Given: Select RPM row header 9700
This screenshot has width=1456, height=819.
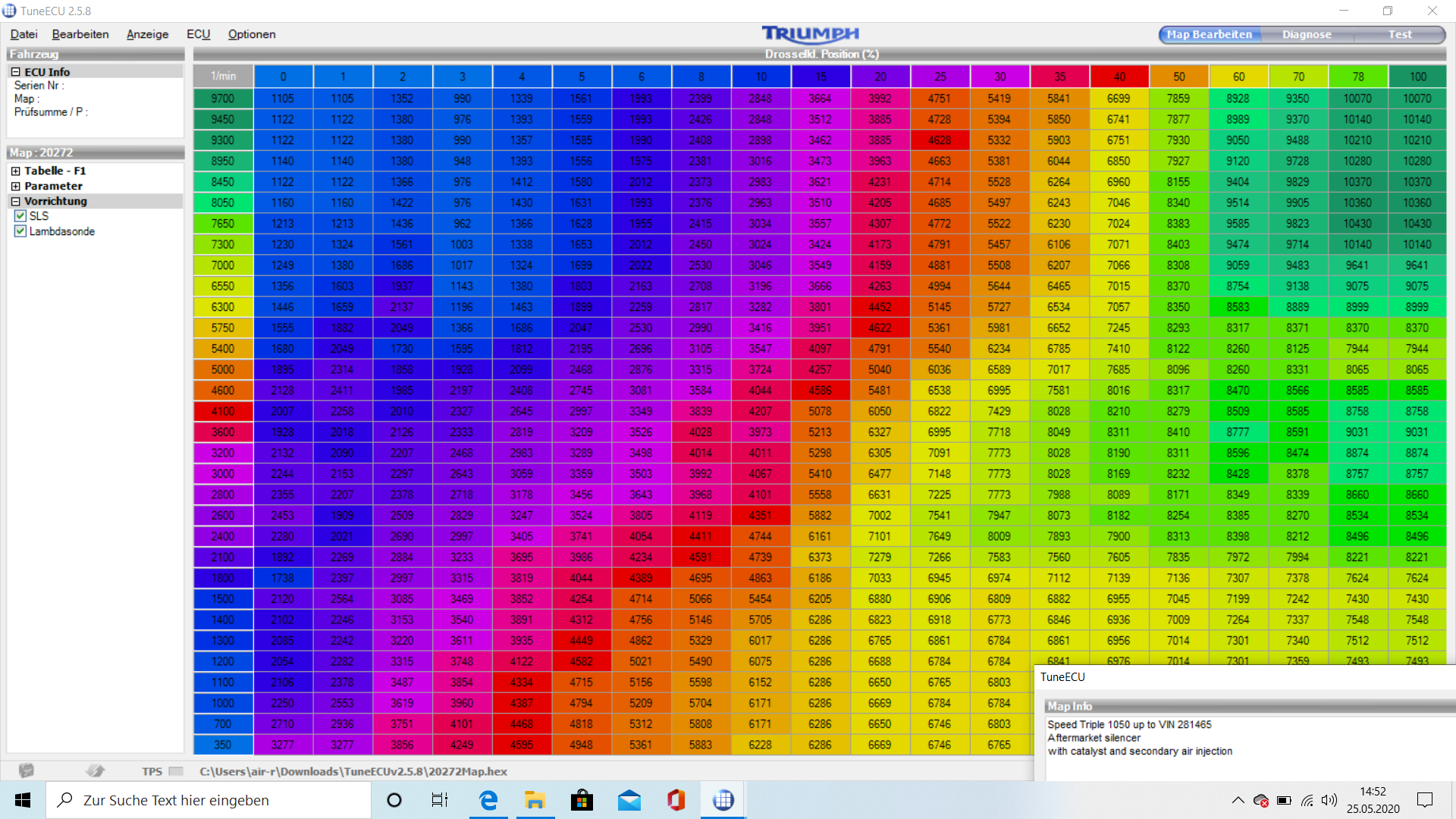Looking at the screenshot, I should coord(223,99).
